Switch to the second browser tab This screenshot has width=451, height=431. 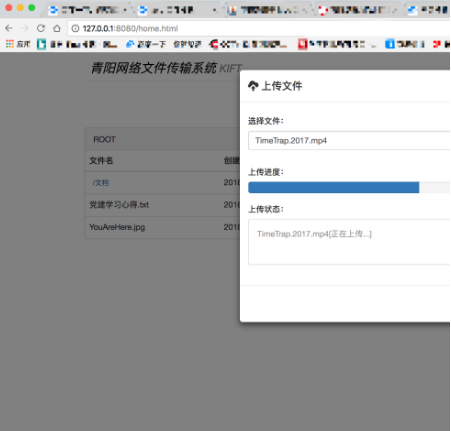(178, 10)
